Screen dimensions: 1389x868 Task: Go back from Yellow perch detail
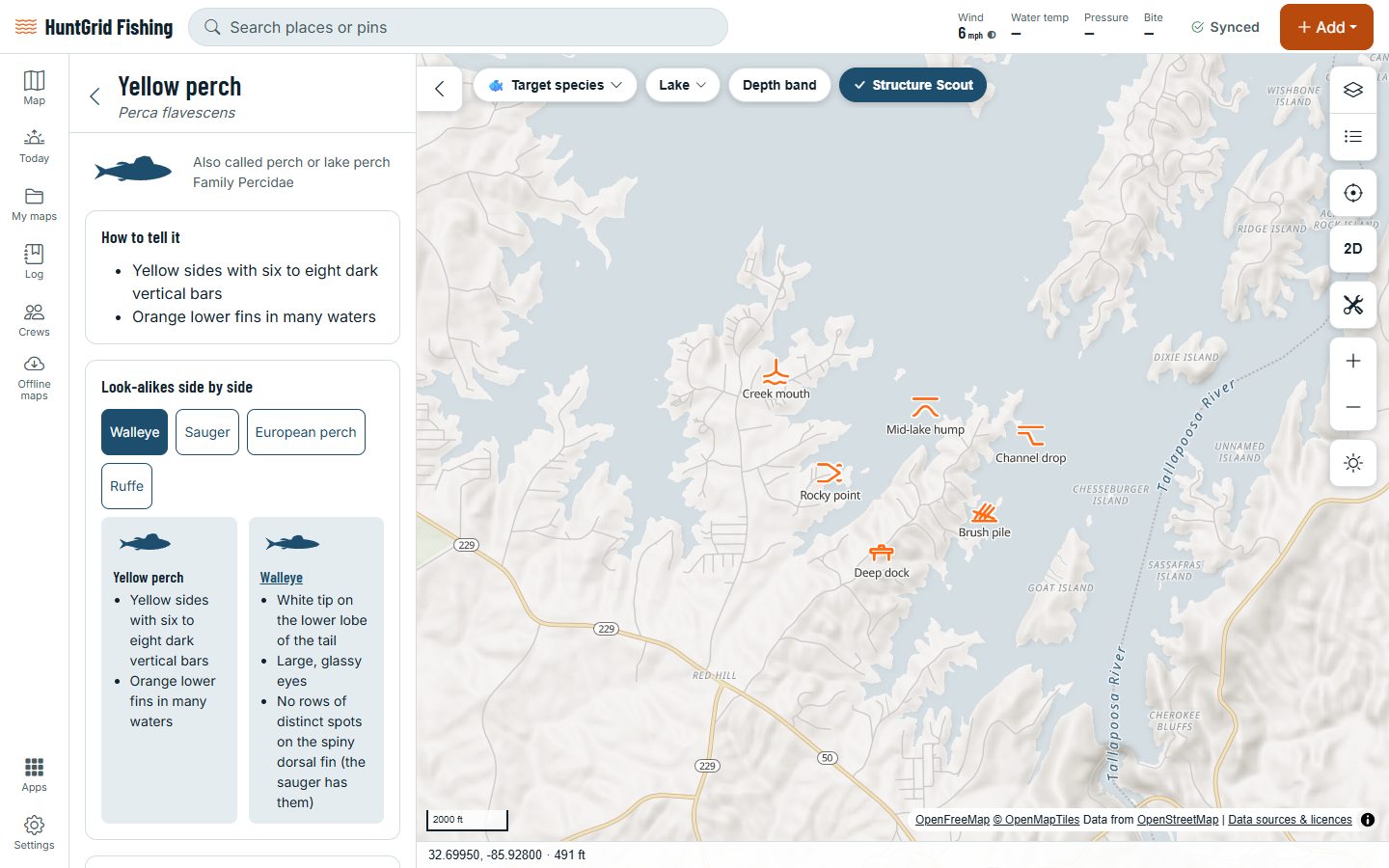pyautogui.click(x=95, y=95)
